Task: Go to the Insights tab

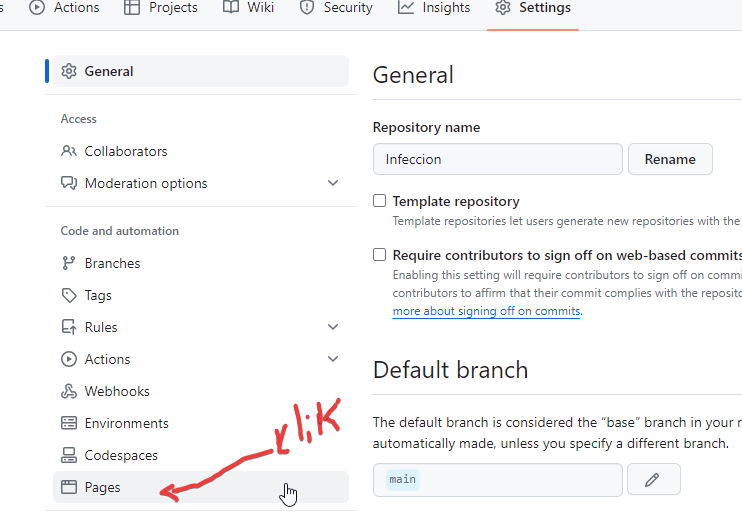Action: [x=434, y=8]
